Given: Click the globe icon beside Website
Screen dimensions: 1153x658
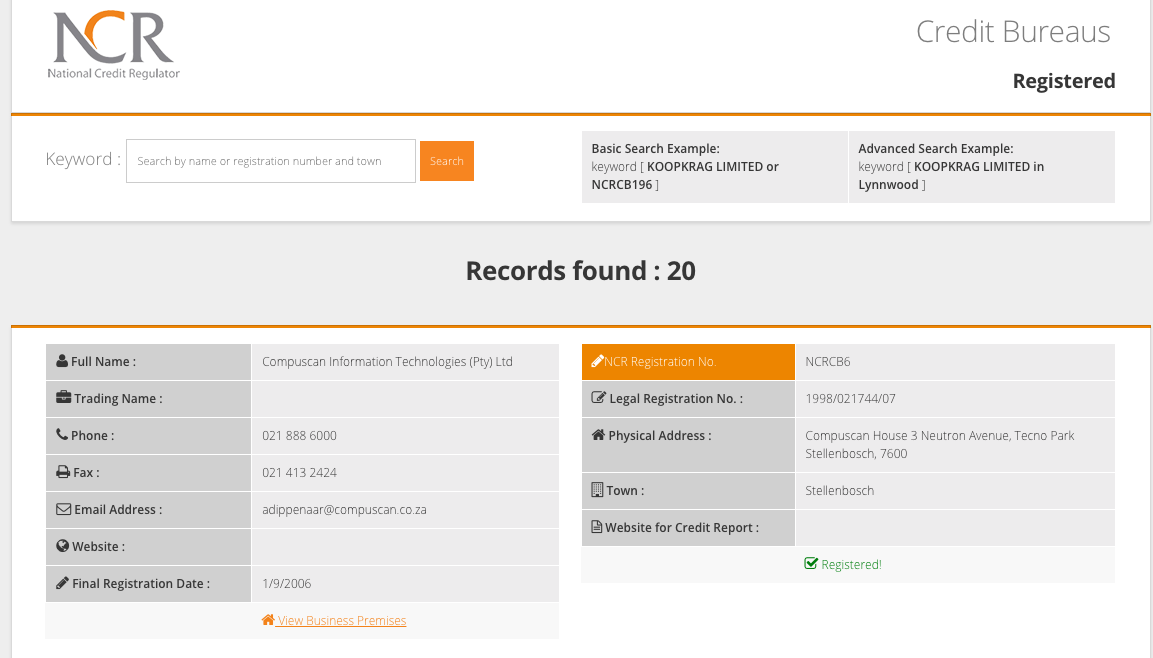Looking at the screenshot, I should click(63, 546).
